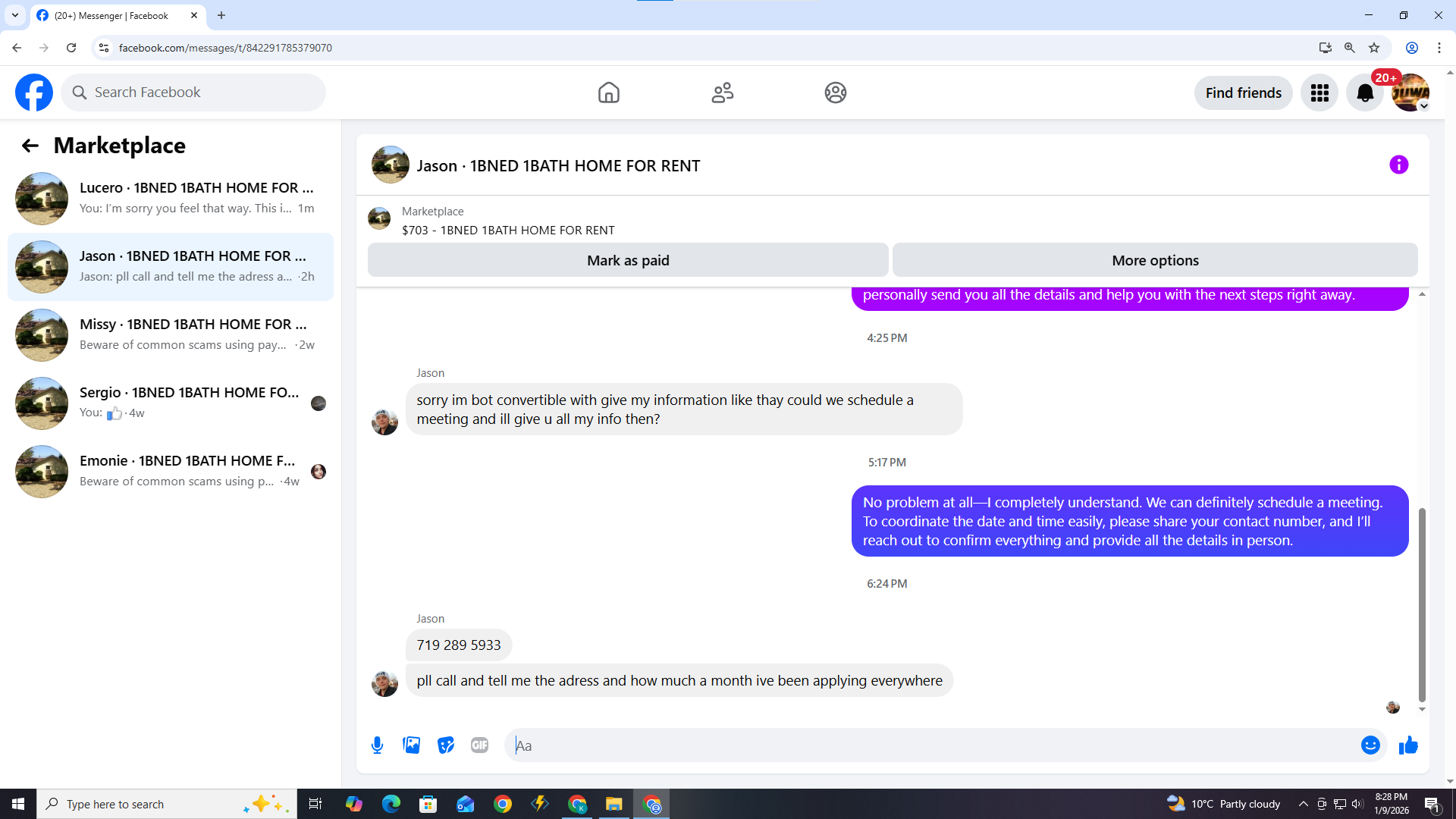Screen dimensions: 1456x819
Task: Click the Facebook Home icon
Action: [x=608, y=93]
